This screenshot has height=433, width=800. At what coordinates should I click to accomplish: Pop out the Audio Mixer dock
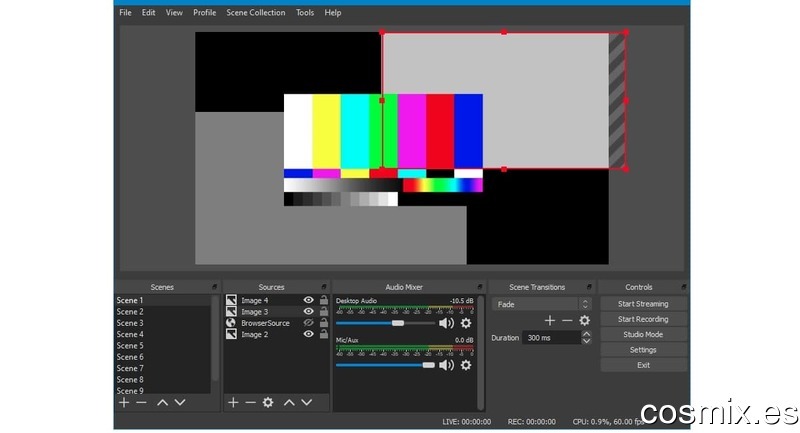pos(480,287)
